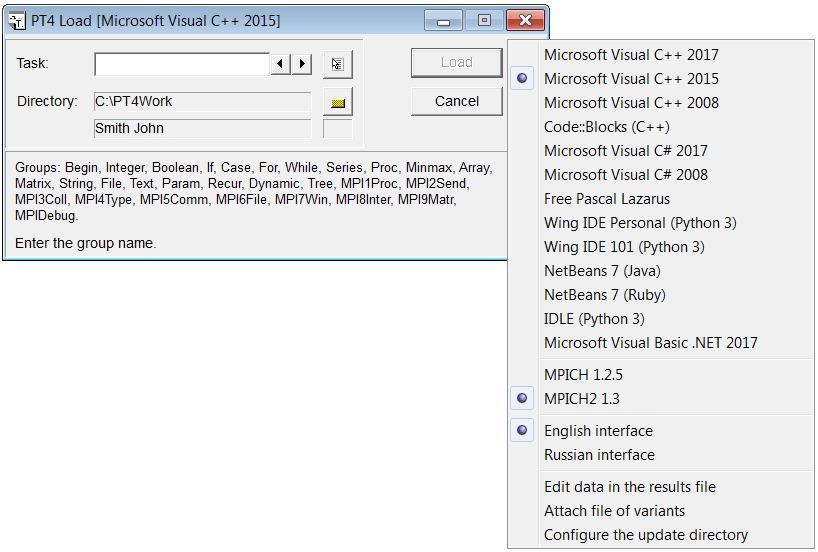Select Microsoft Visual C++ 2015 radio option

click(660, 79)
